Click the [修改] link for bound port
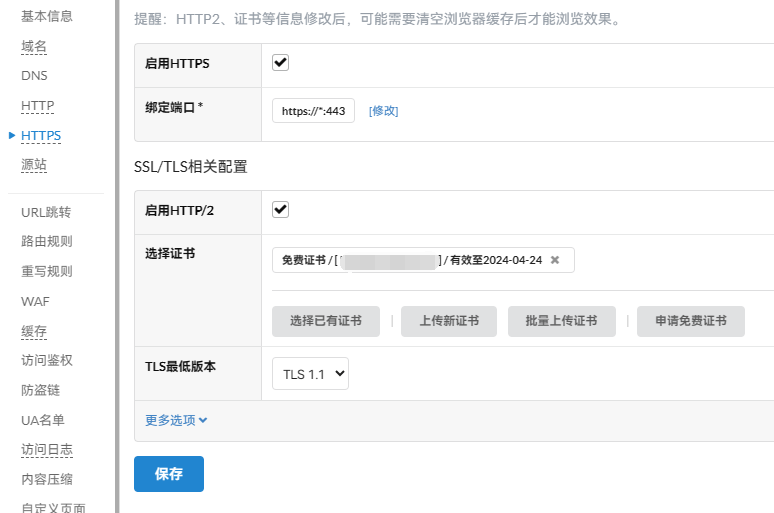 (383, 111)
